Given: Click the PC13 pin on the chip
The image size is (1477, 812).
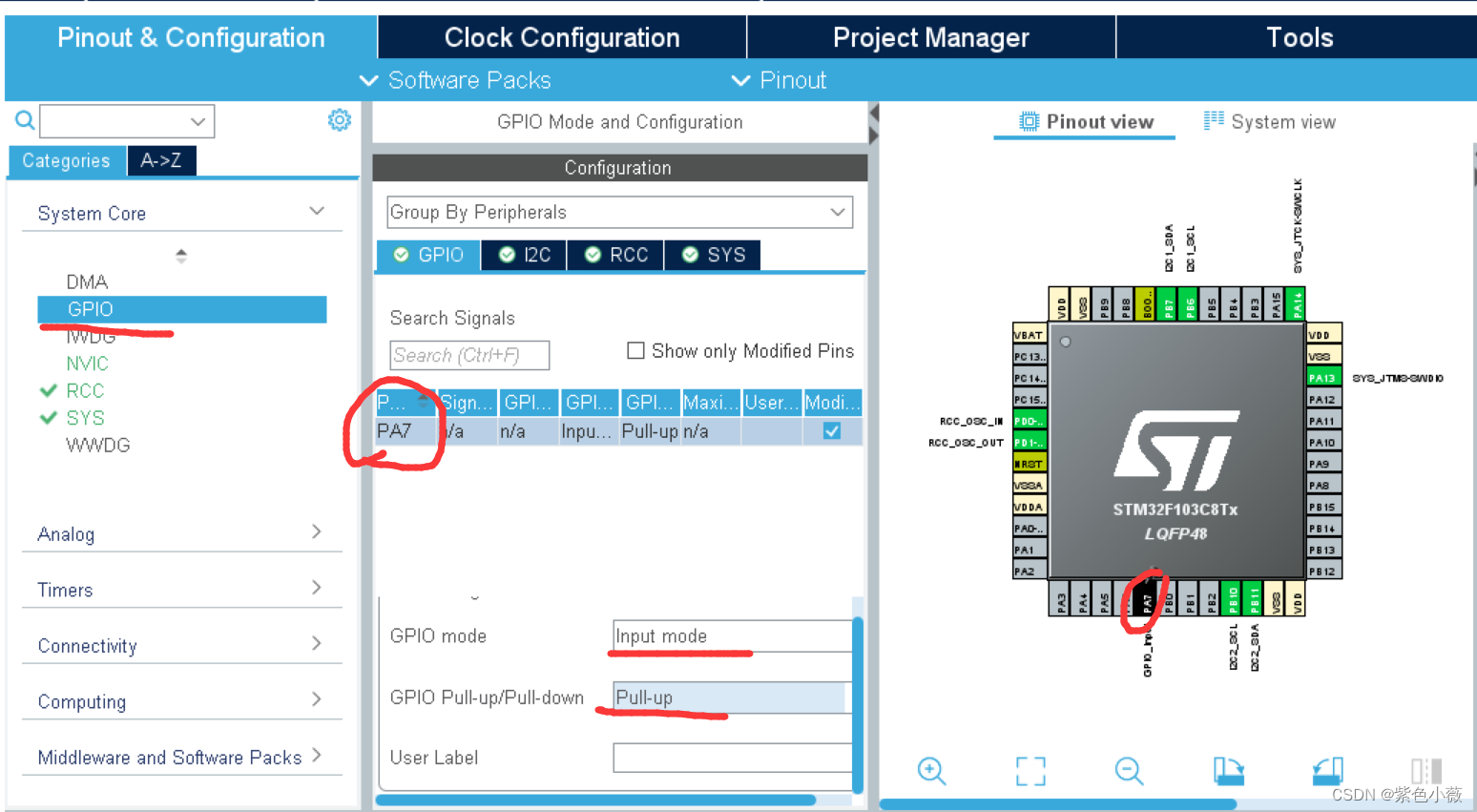Looking at the screenshot, I should point(1030,357).
